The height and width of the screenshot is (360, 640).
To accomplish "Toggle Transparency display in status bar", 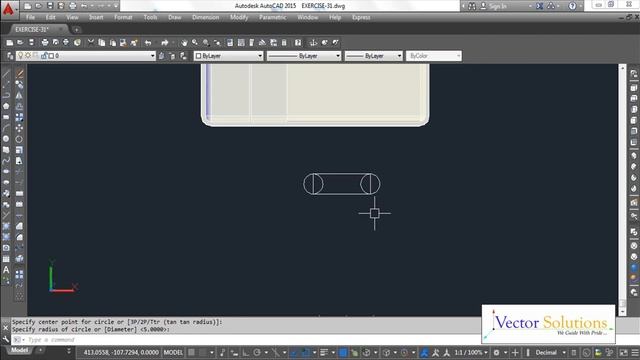I will 343,352.
